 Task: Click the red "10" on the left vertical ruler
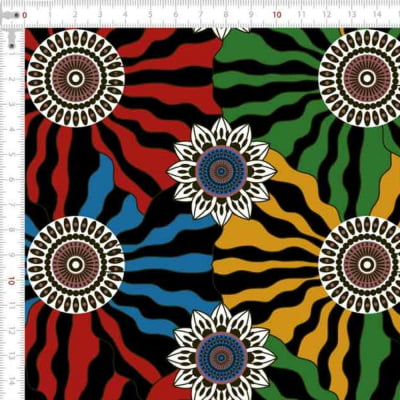click(x=12, y=281)
